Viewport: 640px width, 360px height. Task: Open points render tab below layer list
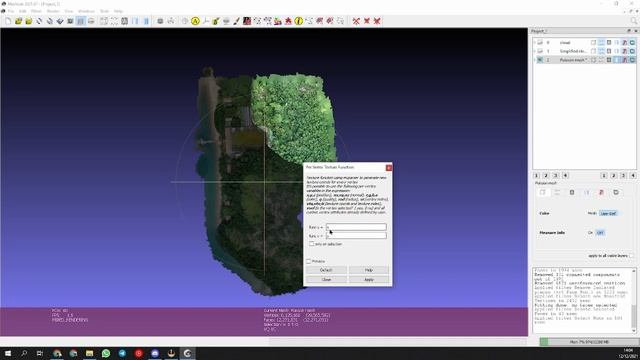557,192
